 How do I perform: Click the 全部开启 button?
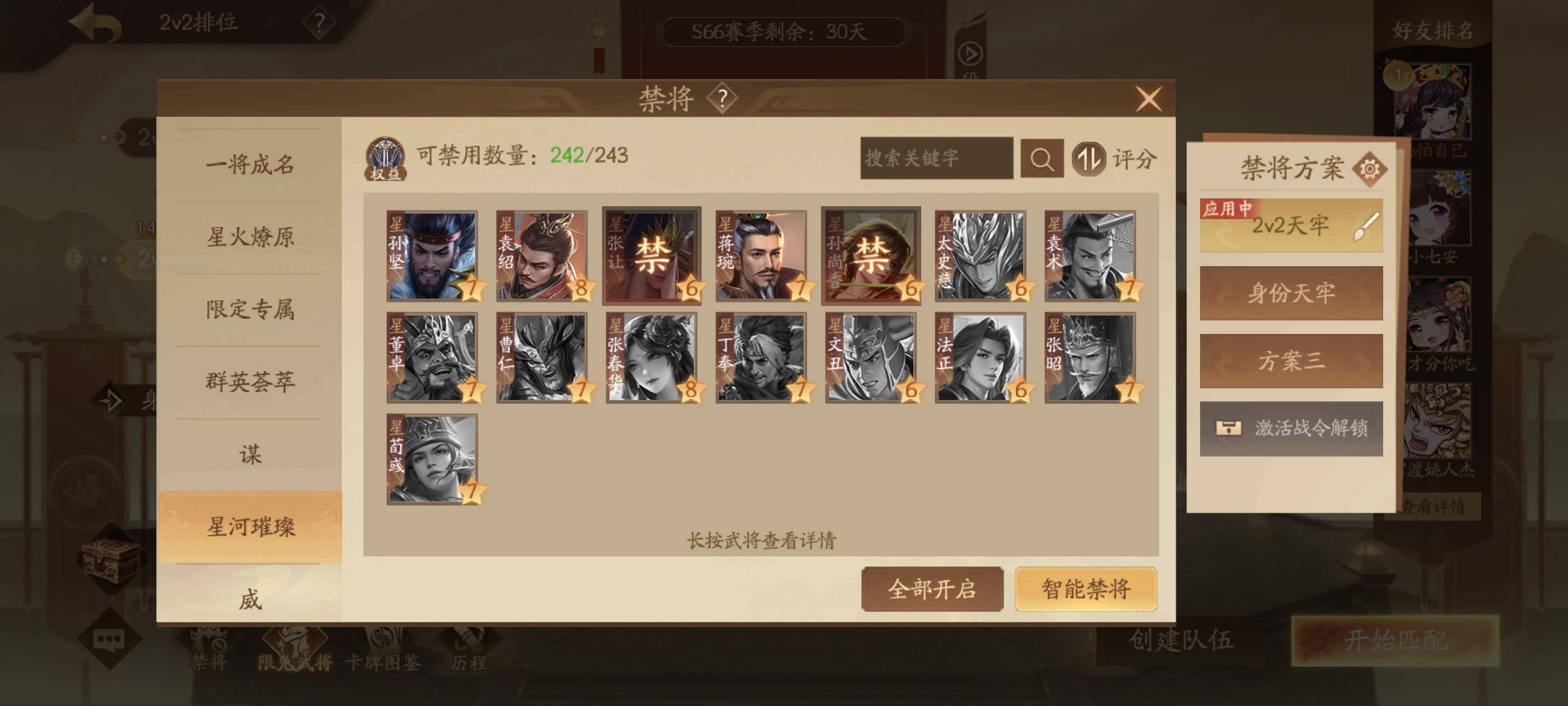(x=932, y=589)
